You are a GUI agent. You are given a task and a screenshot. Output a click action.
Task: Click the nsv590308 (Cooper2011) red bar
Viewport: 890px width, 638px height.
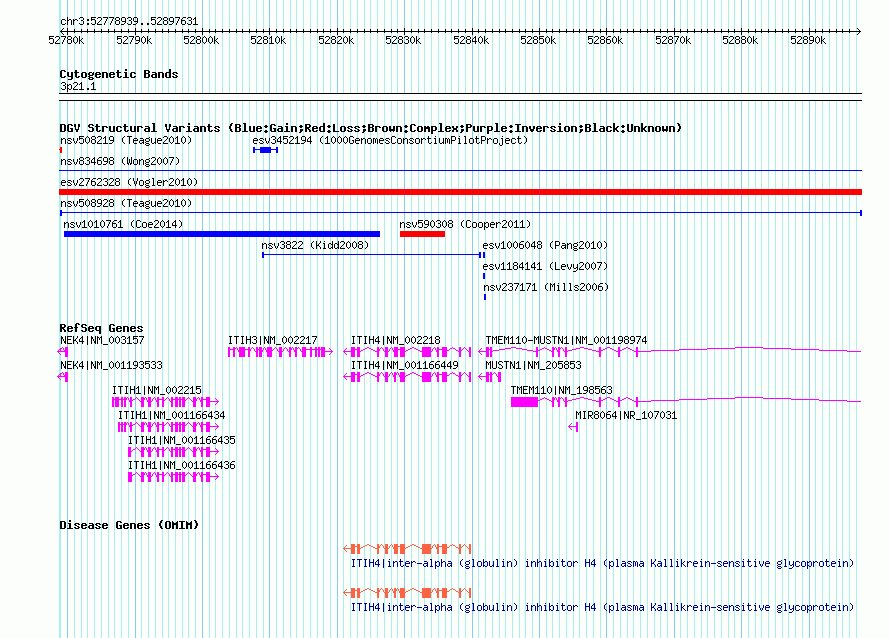422,234
